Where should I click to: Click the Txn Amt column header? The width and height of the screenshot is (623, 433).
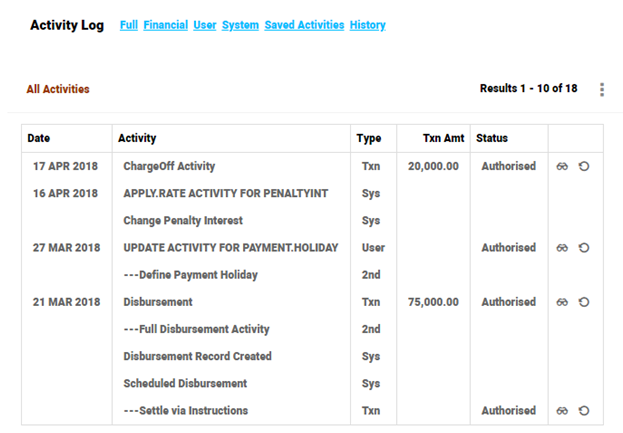(441, 138)
